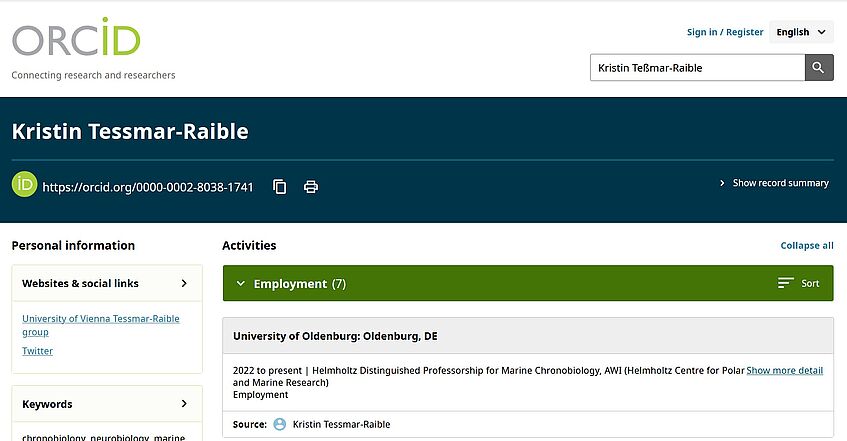Click Collapse all activities
847x441 pixels.
[x=807, y=246]
